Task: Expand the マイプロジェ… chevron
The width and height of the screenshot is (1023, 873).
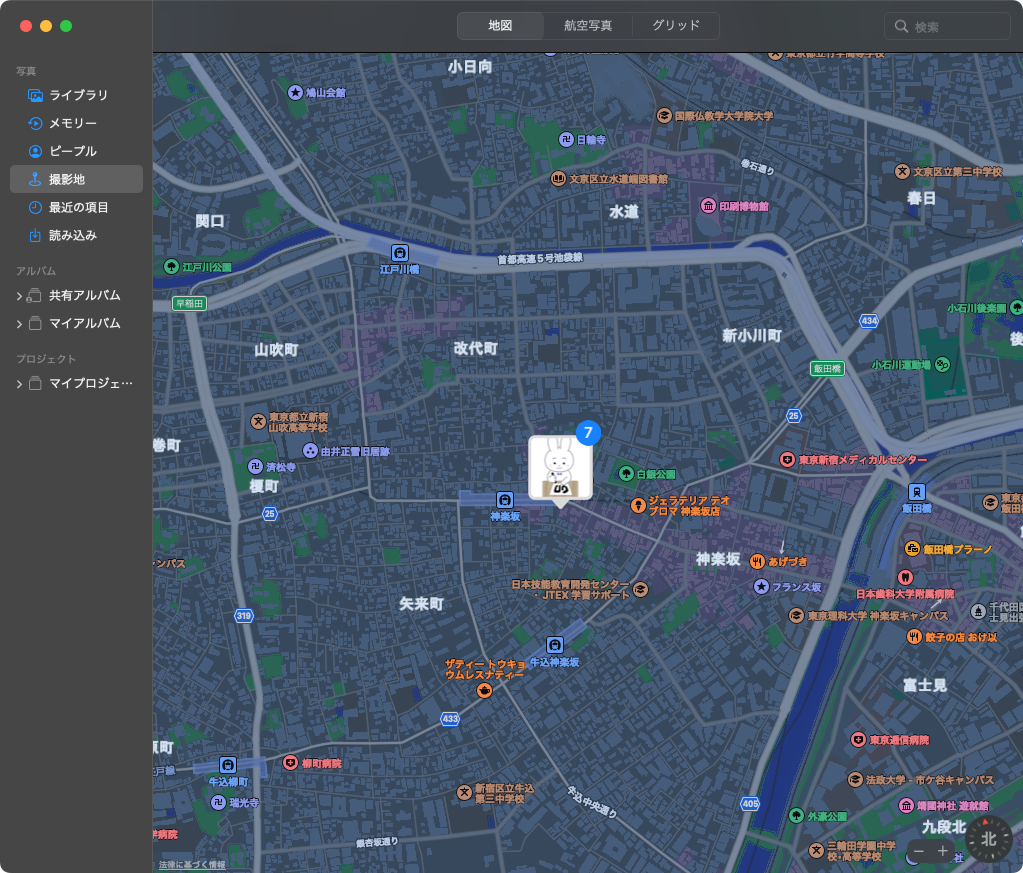Action: (x=19, y=384)
